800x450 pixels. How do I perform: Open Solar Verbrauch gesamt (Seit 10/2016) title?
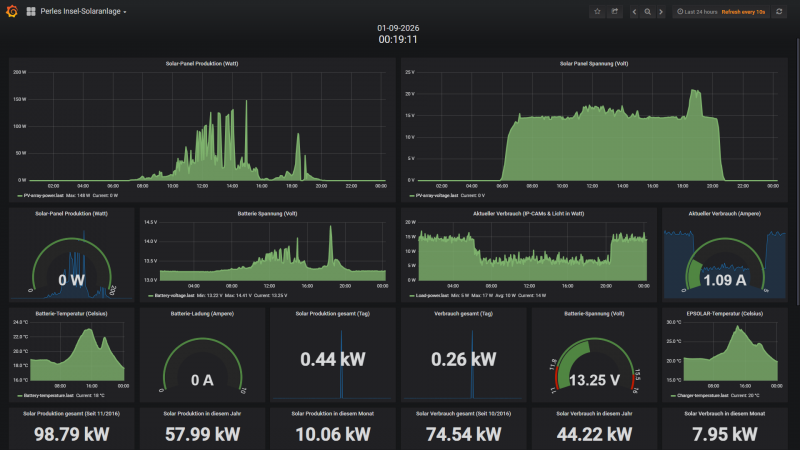(463, 414)
